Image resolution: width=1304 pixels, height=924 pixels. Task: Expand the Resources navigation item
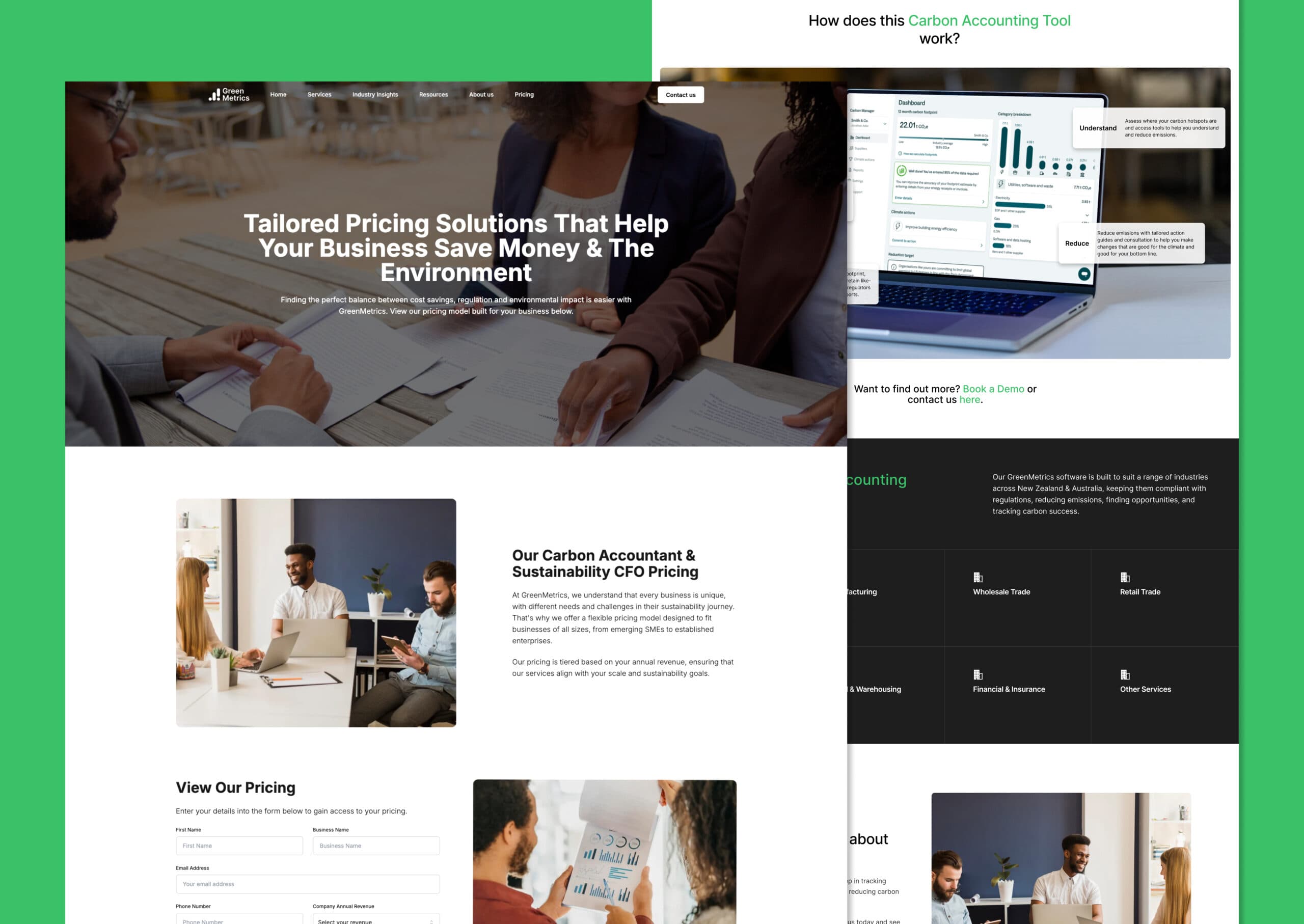click(x=433, y=94)
